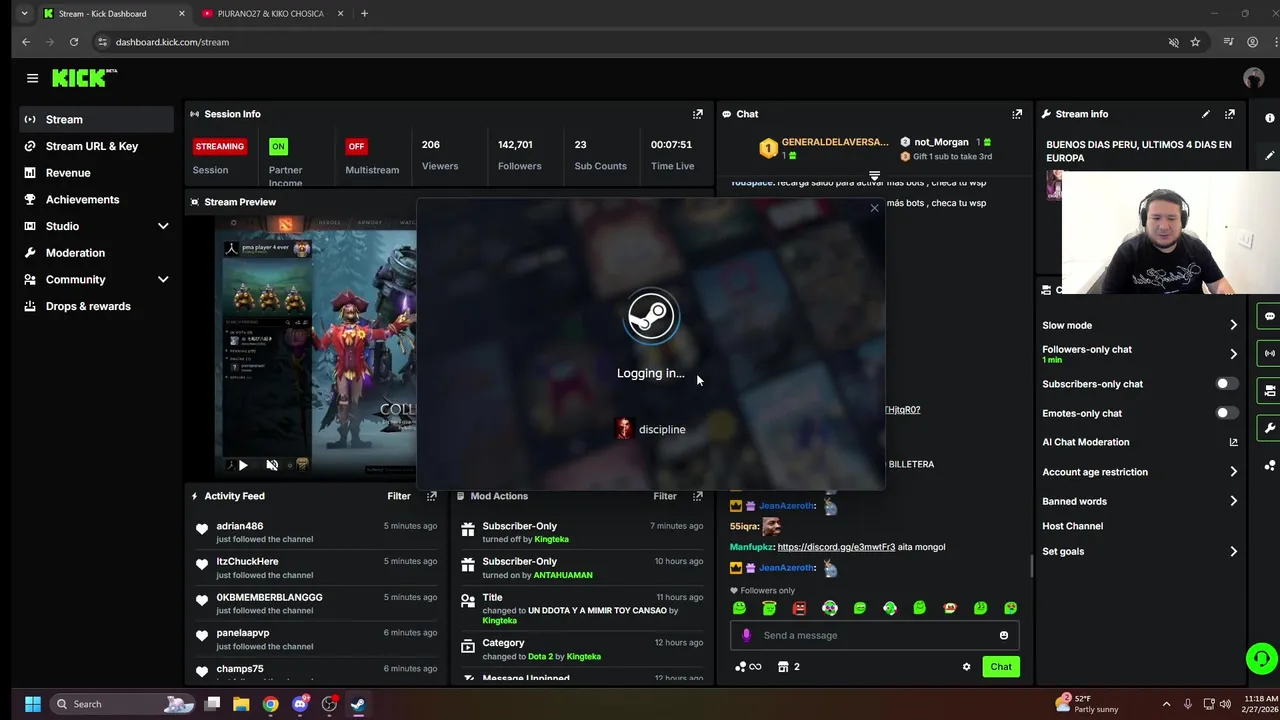Toggle Subscribers-only chat switch
This screenshot has height=720, width=1280.
(1227, 384)
